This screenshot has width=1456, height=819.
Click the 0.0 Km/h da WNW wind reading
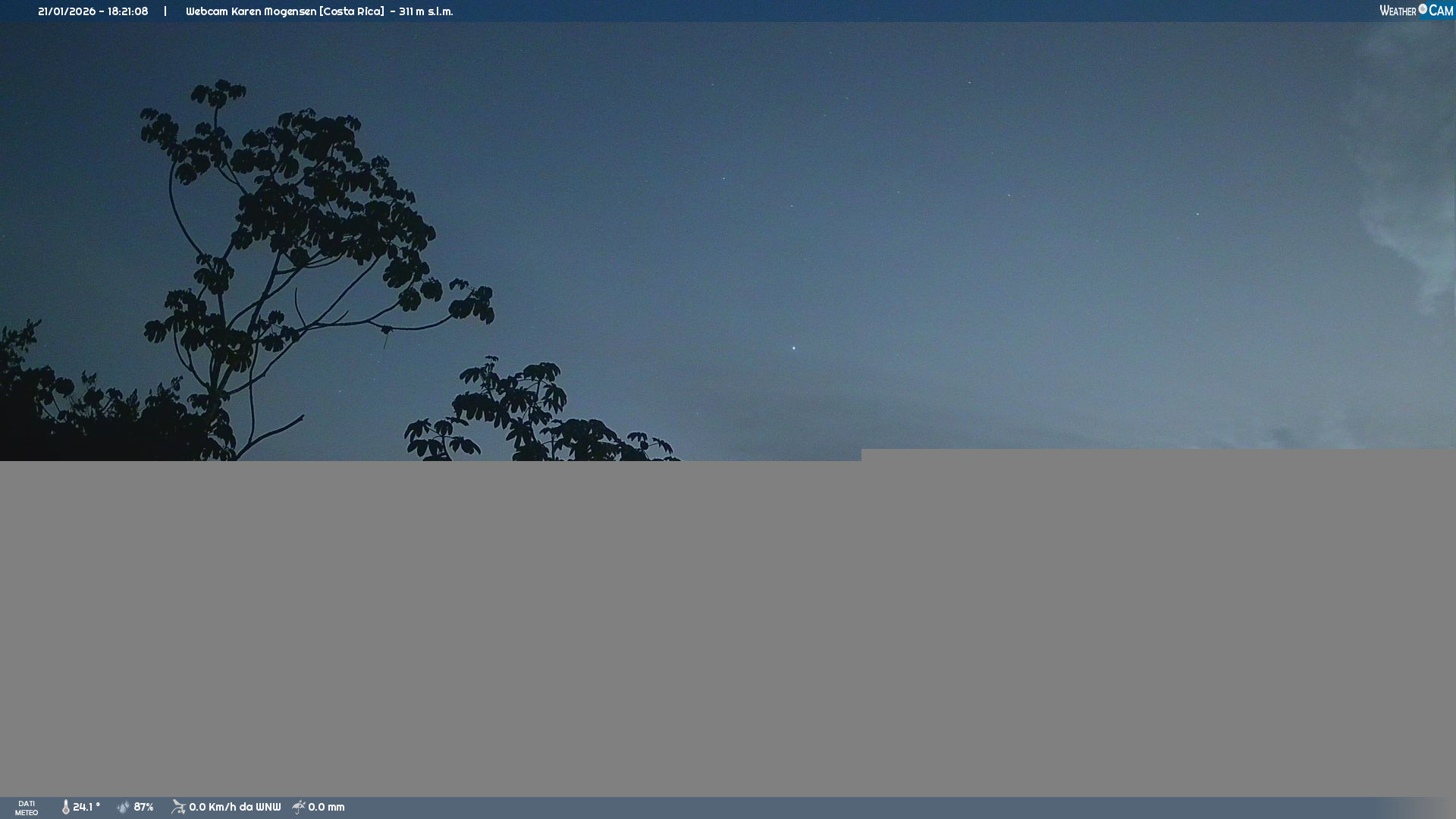pos(234,808)
